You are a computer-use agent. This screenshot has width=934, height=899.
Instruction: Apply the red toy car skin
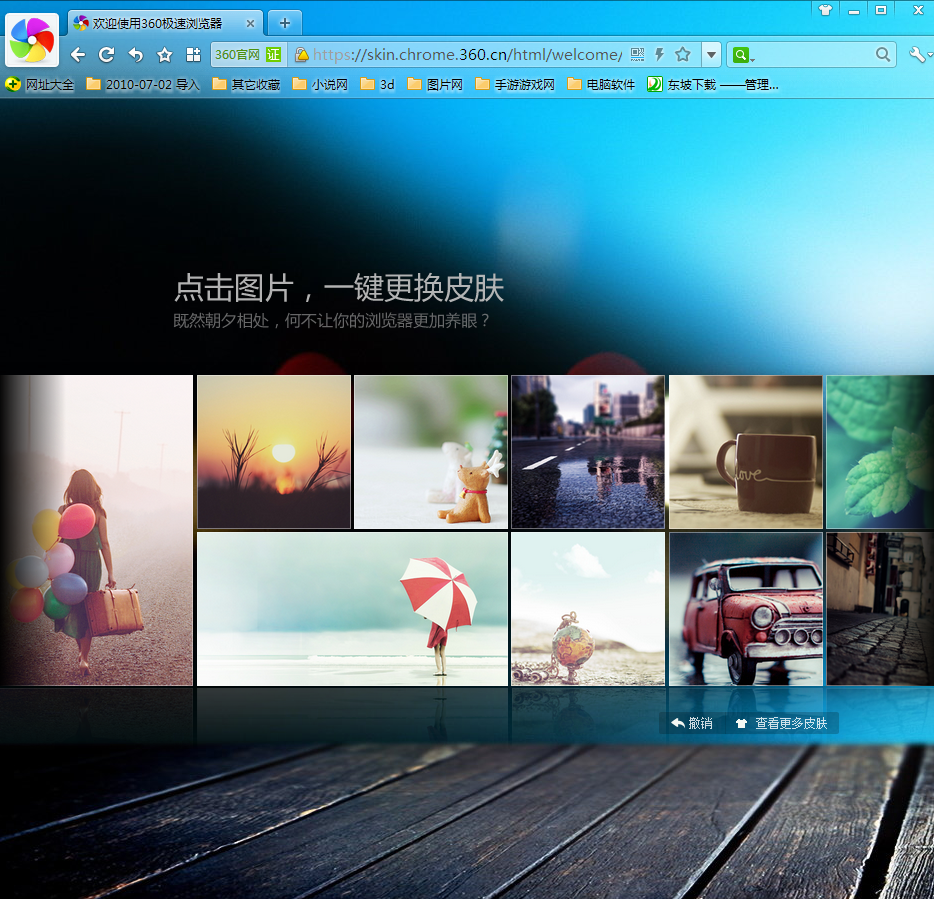coord(746,609)
